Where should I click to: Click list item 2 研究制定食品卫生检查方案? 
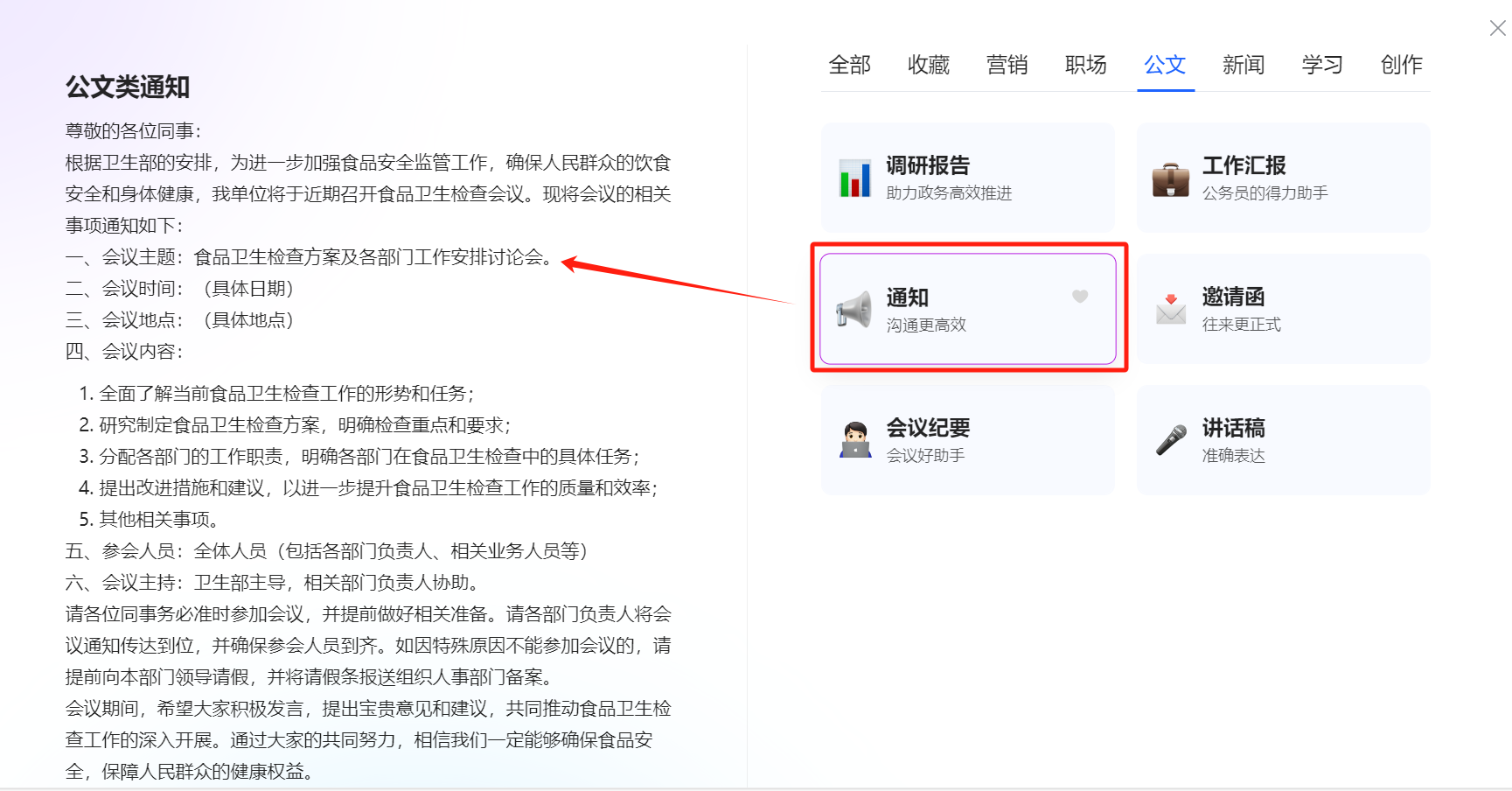[296, 425]
